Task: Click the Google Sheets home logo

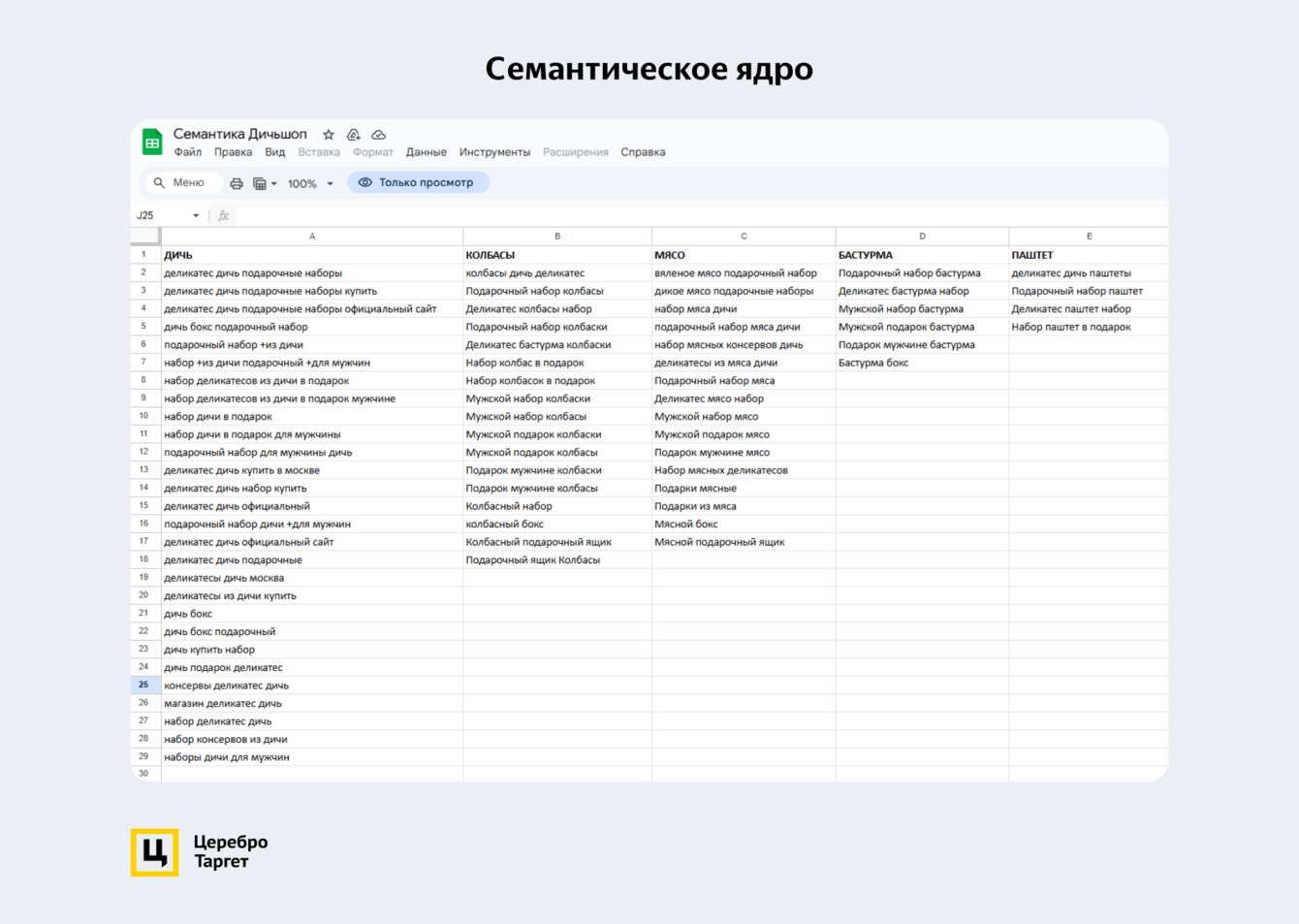Action: [152, 143]
